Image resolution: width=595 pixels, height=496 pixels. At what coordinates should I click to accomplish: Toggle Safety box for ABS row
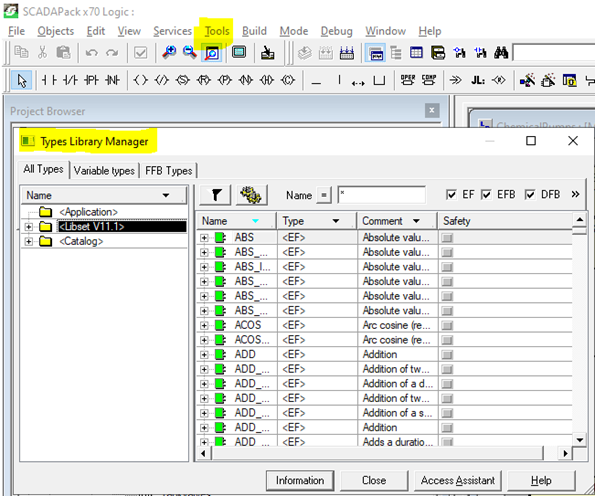(447, 238)
